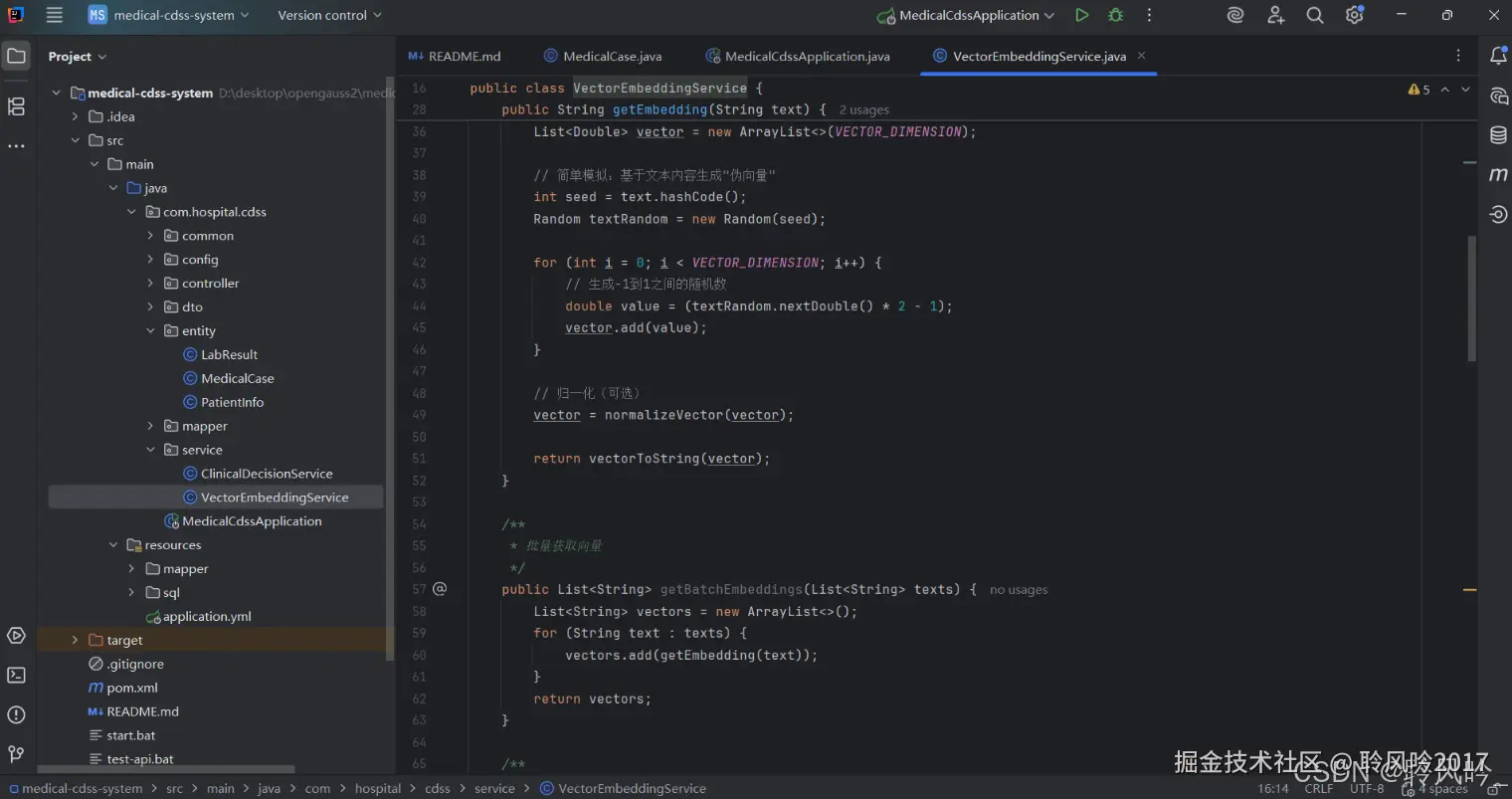This screenshot has width=1512, height=799.
Task: Click the 2 usages hint on getEmbedding
Action: click(863, 110)
